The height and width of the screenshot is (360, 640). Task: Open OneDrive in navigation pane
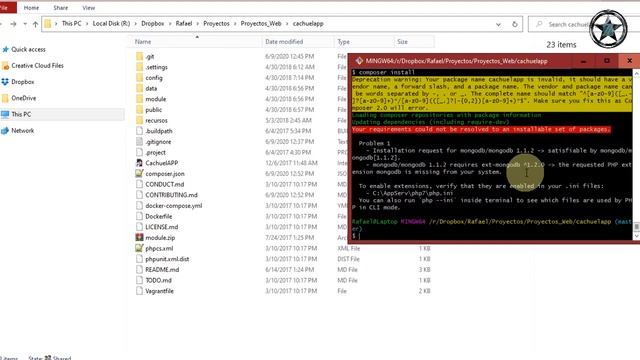24,98
